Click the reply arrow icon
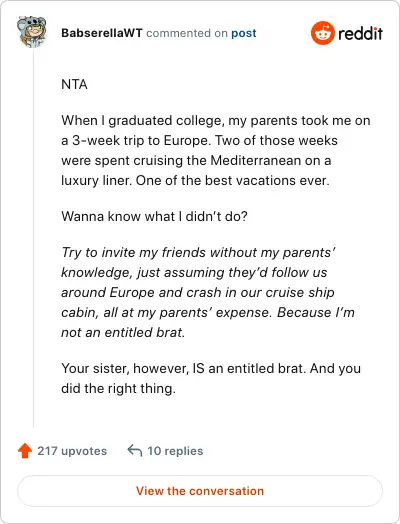Image resolution: width=400 pixels, height=524 pixels. (x=135, y=450)
